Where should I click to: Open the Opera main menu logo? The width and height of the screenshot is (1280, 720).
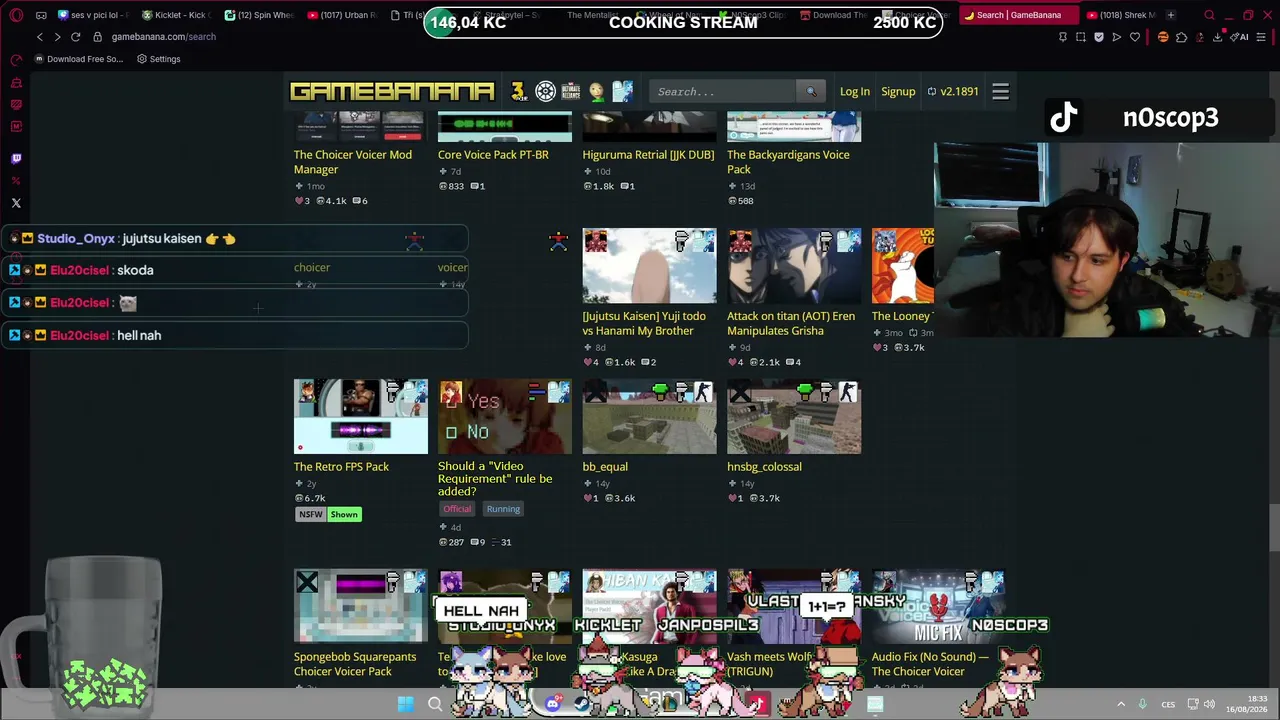click(16, 15)
